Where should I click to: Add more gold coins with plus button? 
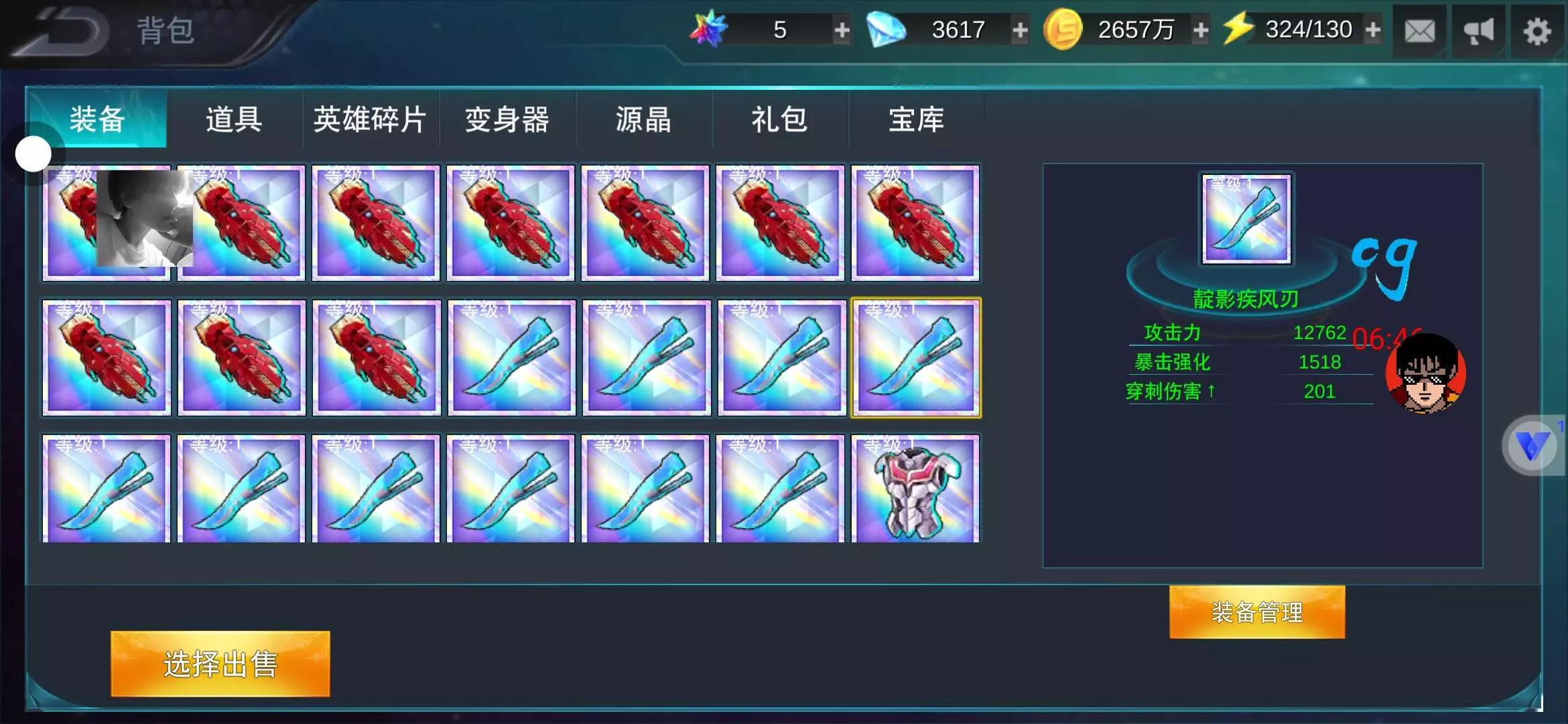[1201, 30]
